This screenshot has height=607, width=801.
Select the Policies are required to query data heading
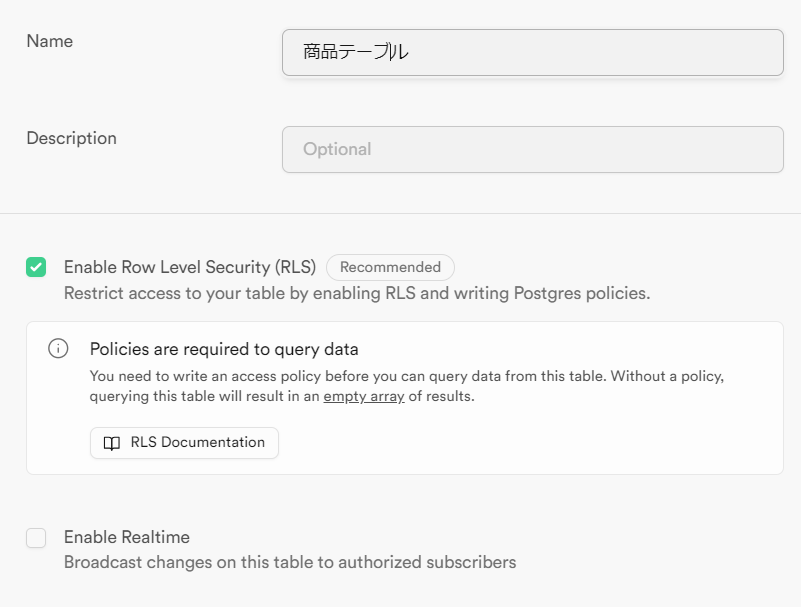(224, 349)
